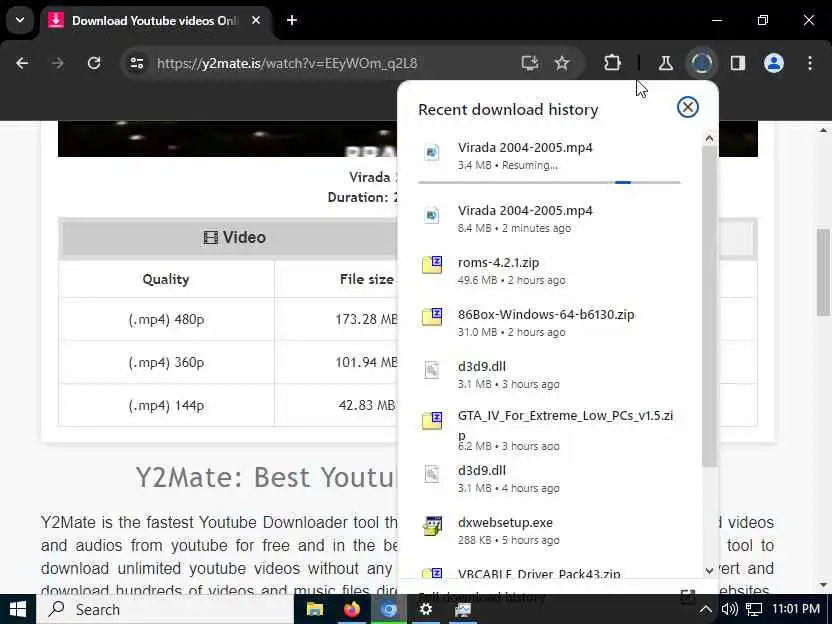Click the resuming Virada 2004-2005.mp4 download
The width and height of the screenshot is (832, 624).
point(549,155)
